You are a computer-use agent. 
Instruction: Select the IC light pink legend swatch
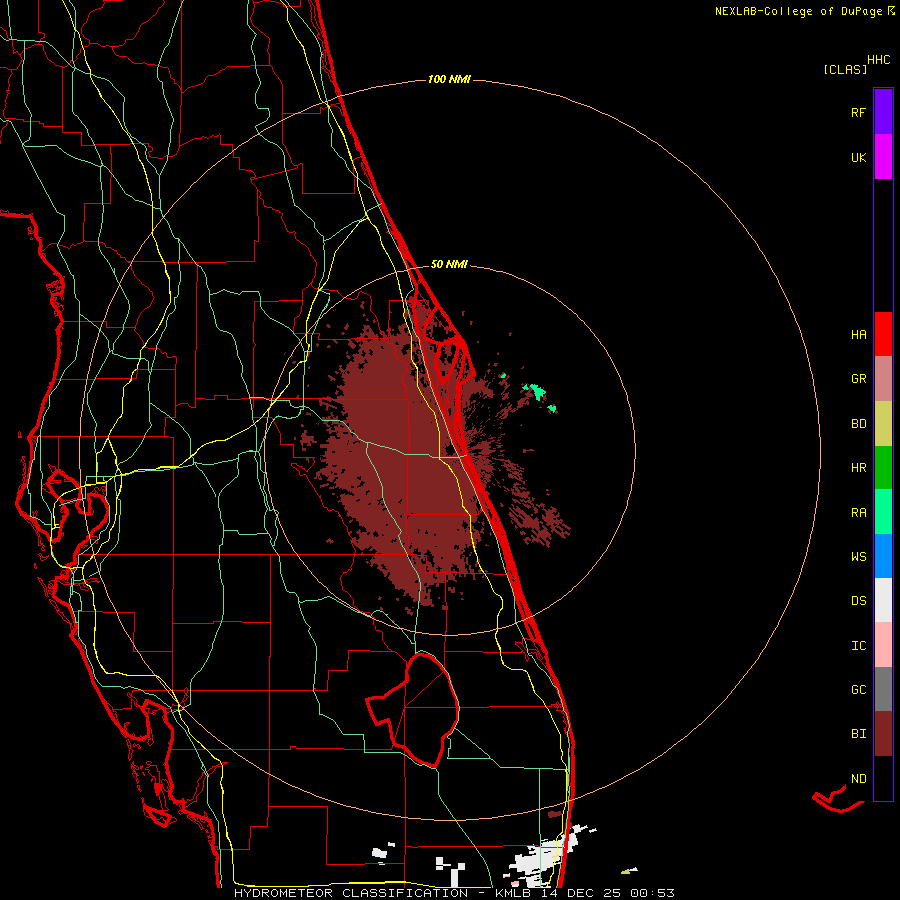[883, 645]
